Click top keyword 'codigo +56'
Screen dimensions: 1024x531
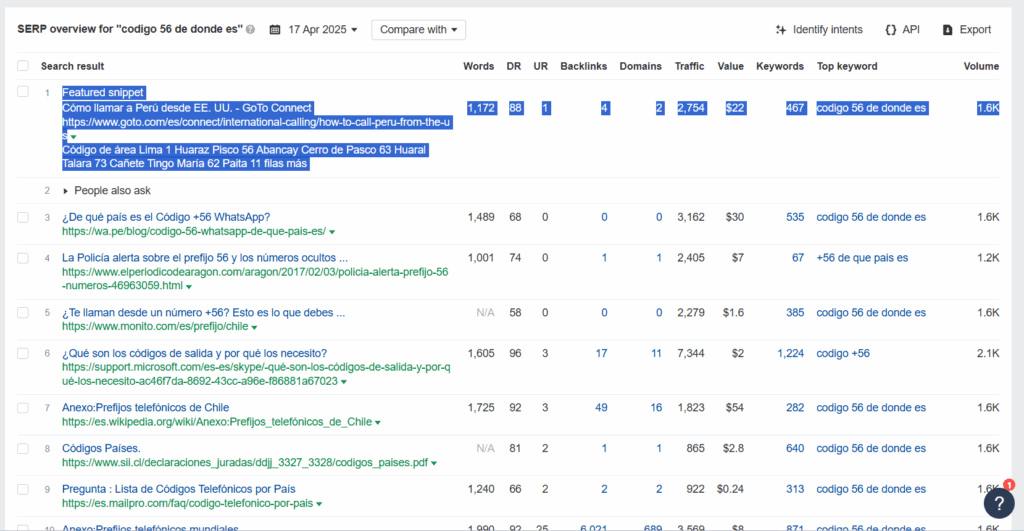pyautogui.click(x=843, y=353)
